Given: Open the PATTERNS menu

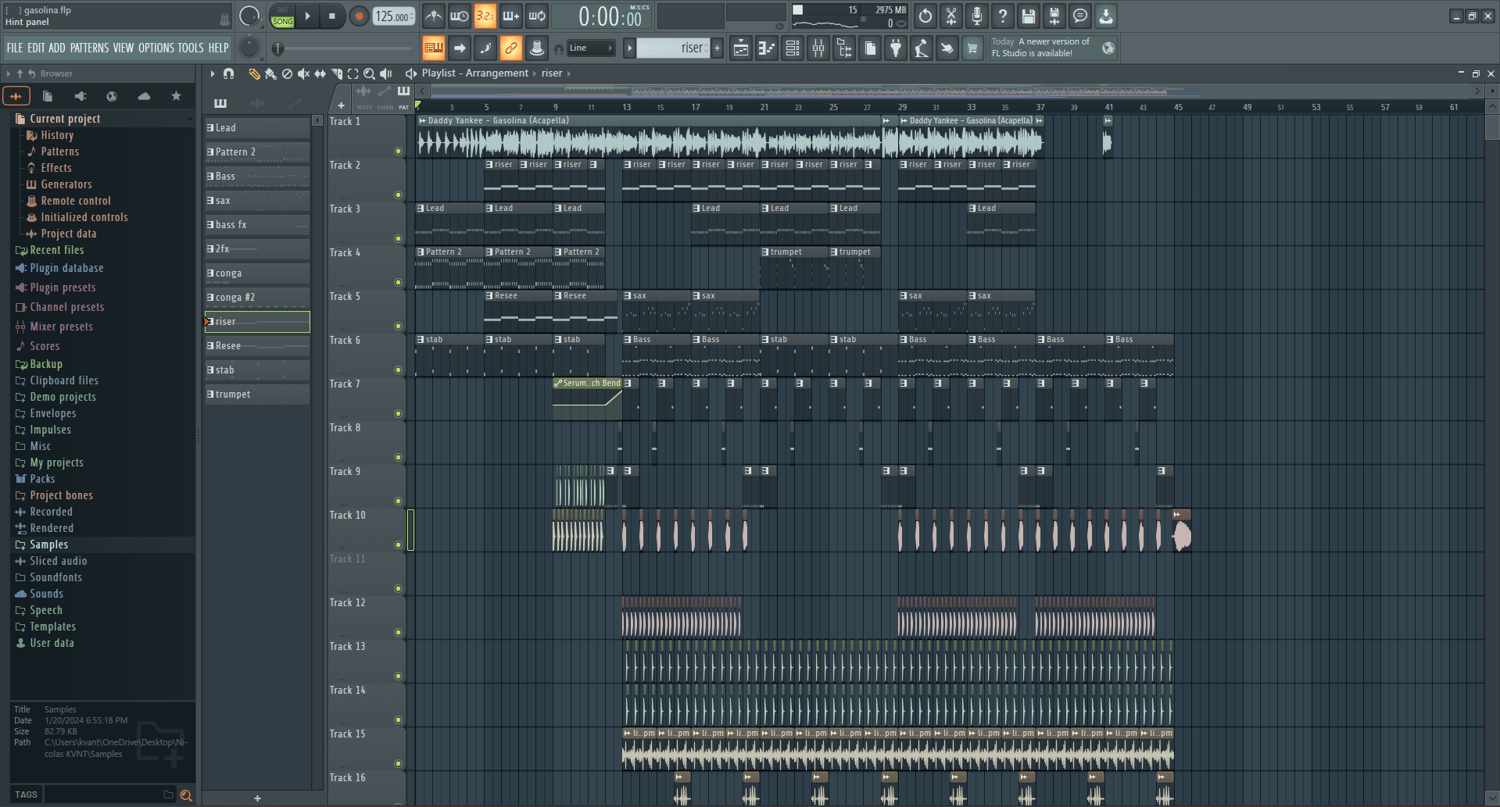Looking at the screenshot, I should (89, 47).
